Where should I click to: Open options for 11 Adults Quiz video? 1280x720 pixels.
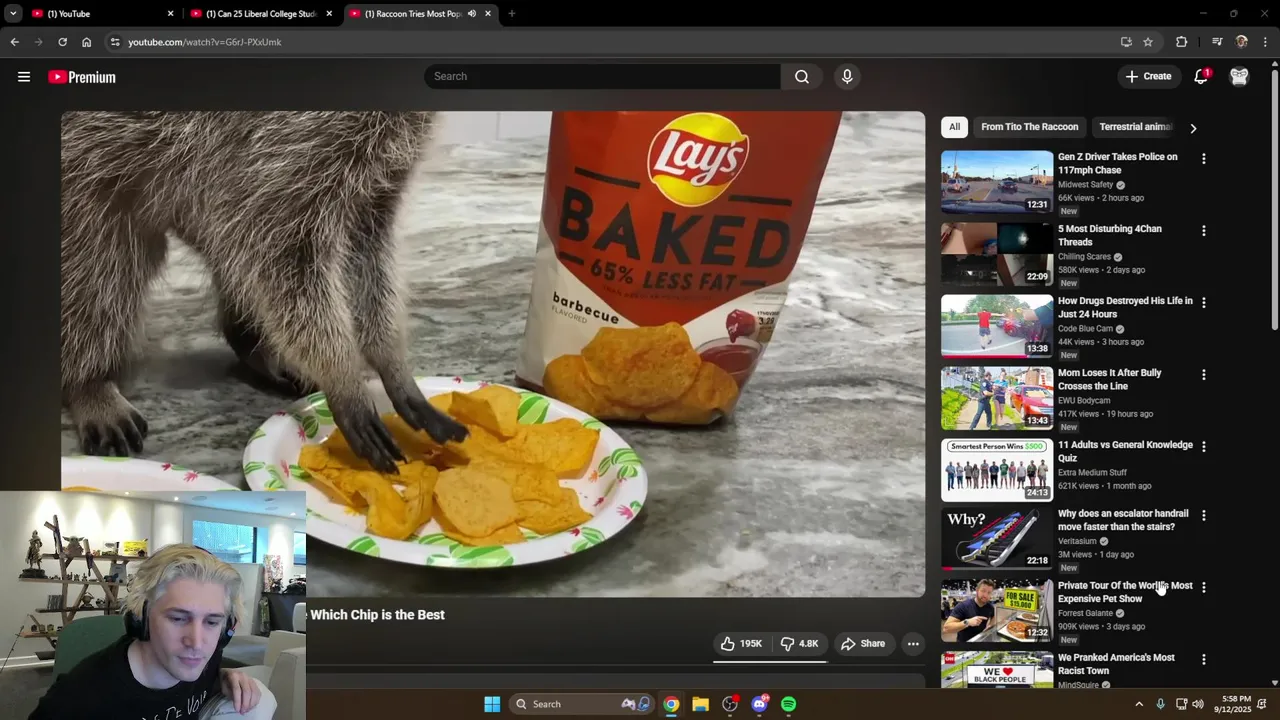[1204, 447]
